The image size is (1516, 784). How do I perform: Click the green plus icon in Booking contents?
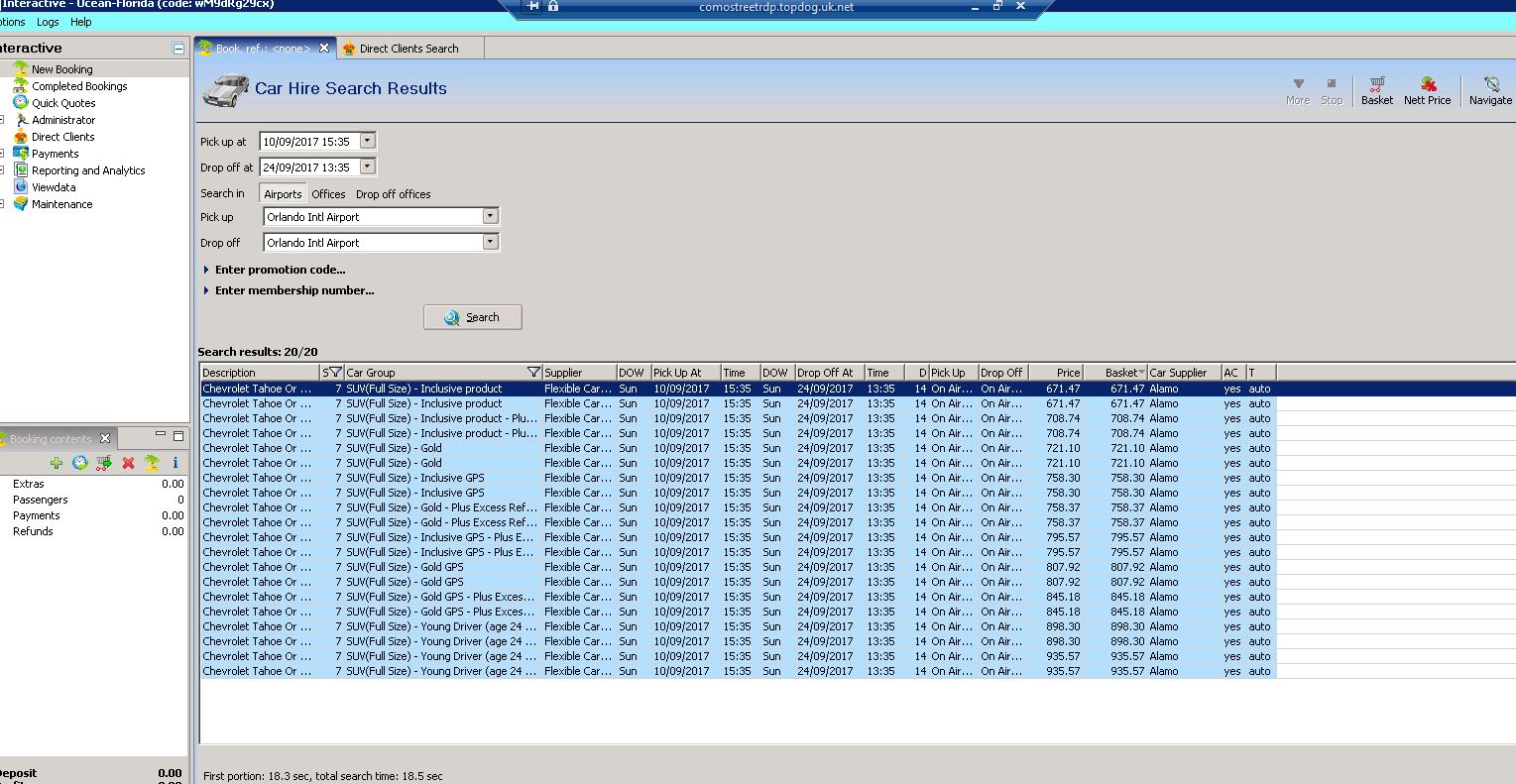pos(57,463)
